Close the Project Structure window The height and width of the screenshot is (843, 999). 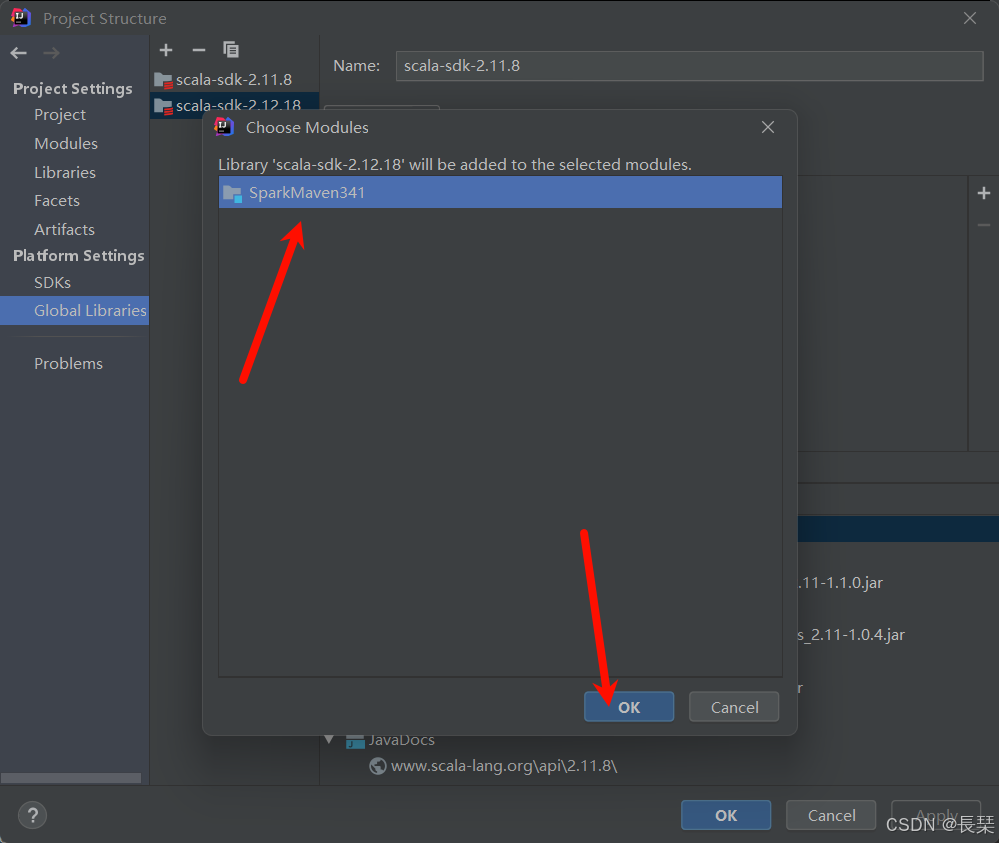pyautogui.click(x=970, y=18)
